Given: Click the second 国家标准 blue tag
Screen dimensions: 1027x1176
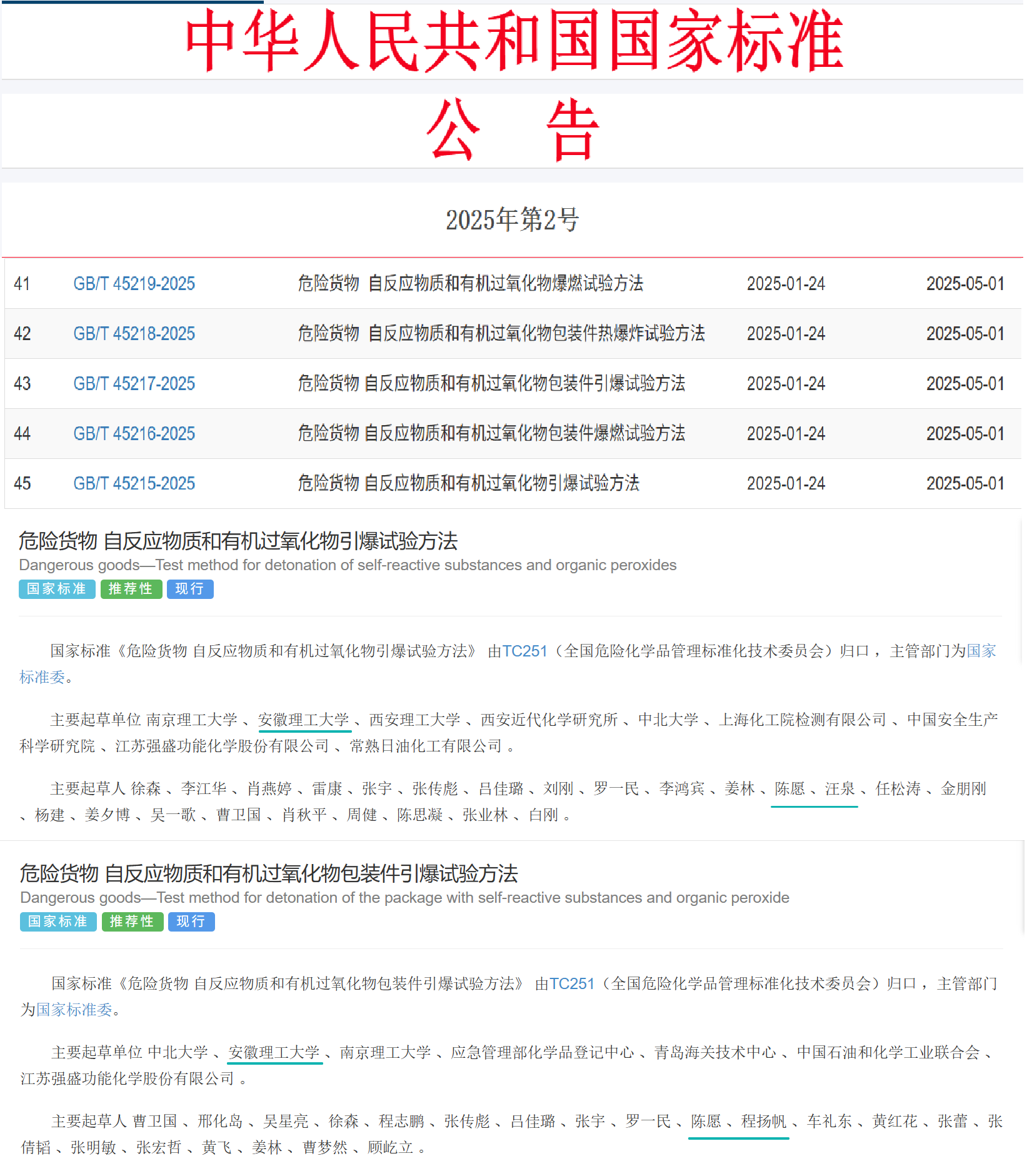Looking at the screenshot, I should [58, 922].
